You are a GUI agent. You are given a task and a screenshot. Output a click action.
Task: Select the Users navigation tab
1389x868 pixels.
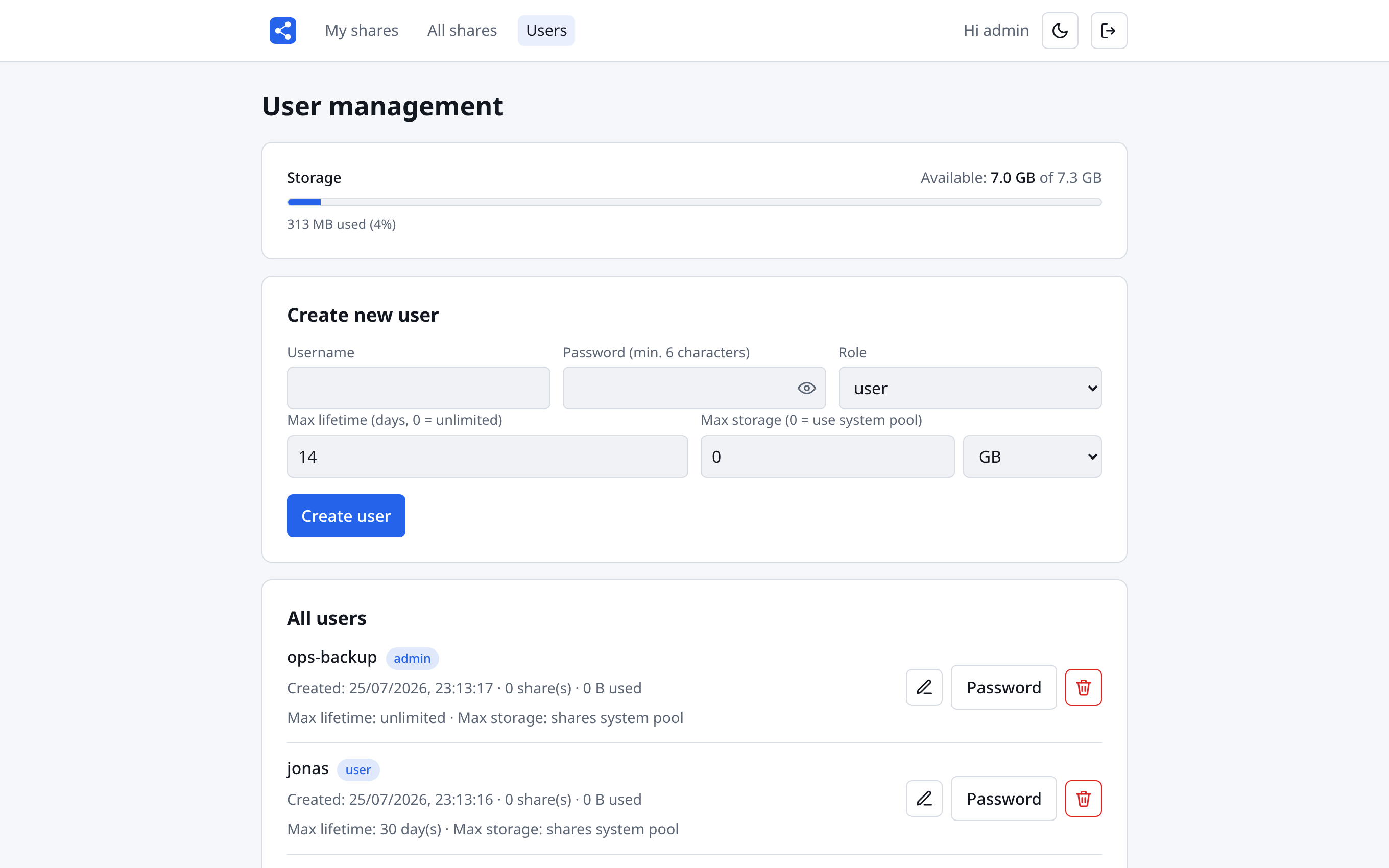[546, 31]
